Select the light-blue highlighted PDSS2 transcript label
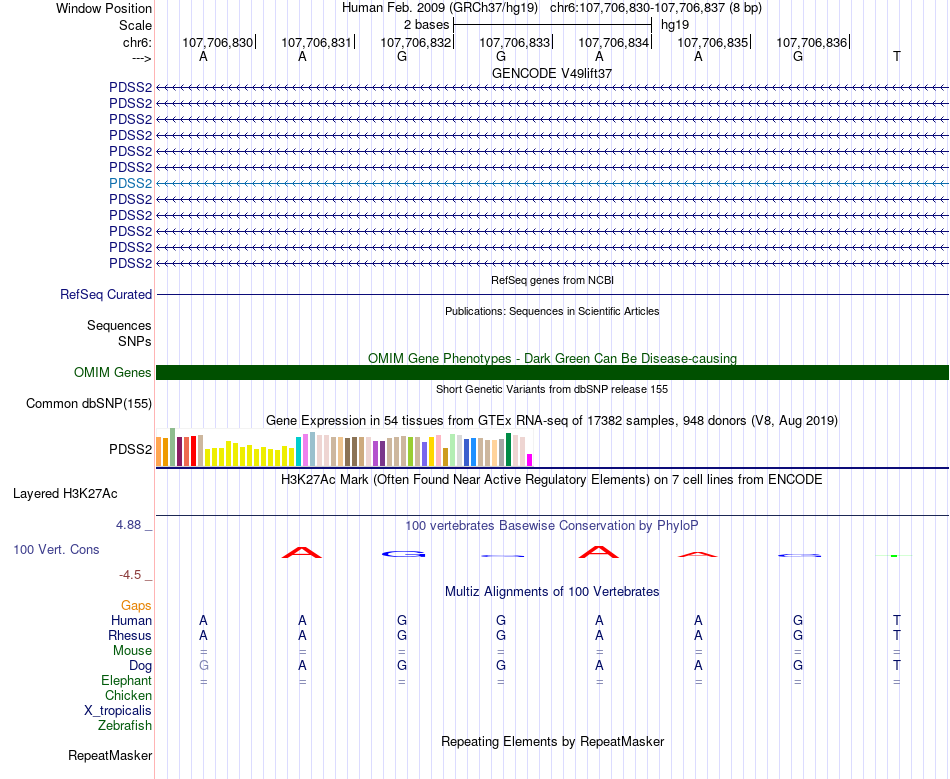950x779 pixels. [130, 183]
